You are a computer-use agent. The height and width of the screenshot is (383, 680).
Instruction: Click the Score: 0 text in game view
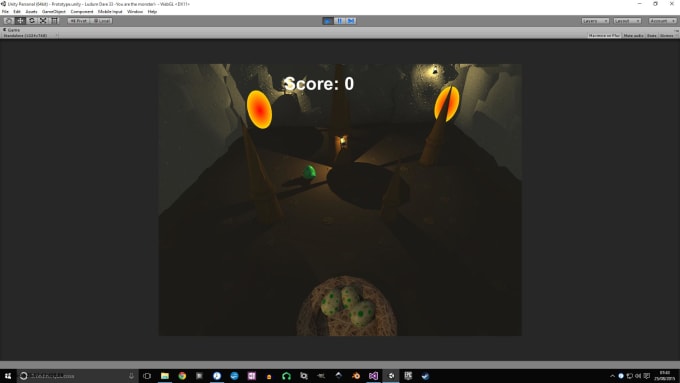(319, 84)
